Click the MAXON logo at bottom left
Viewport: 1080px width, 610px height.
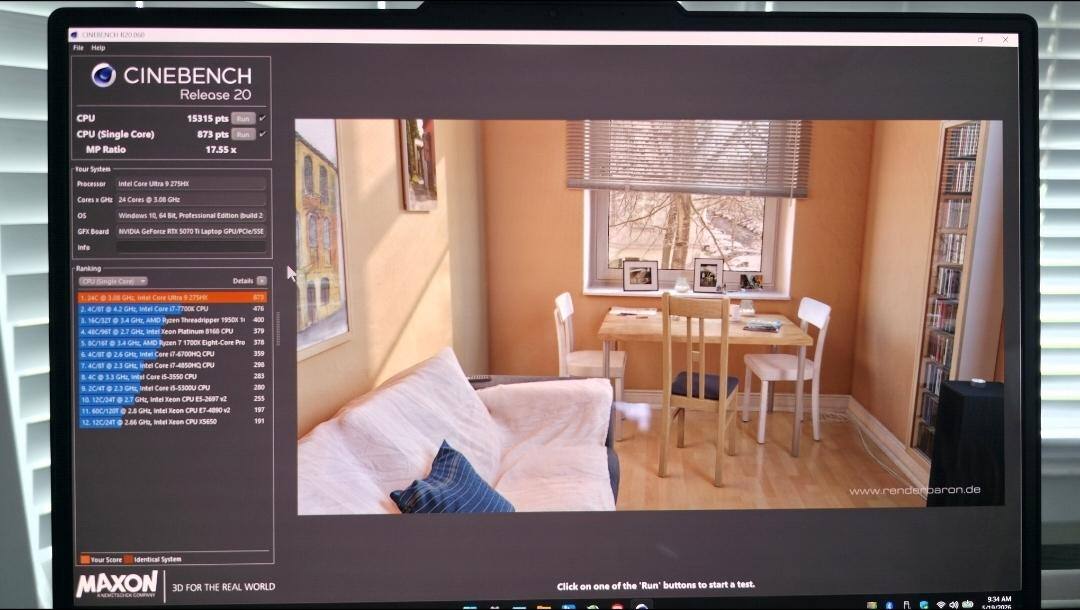117,585
